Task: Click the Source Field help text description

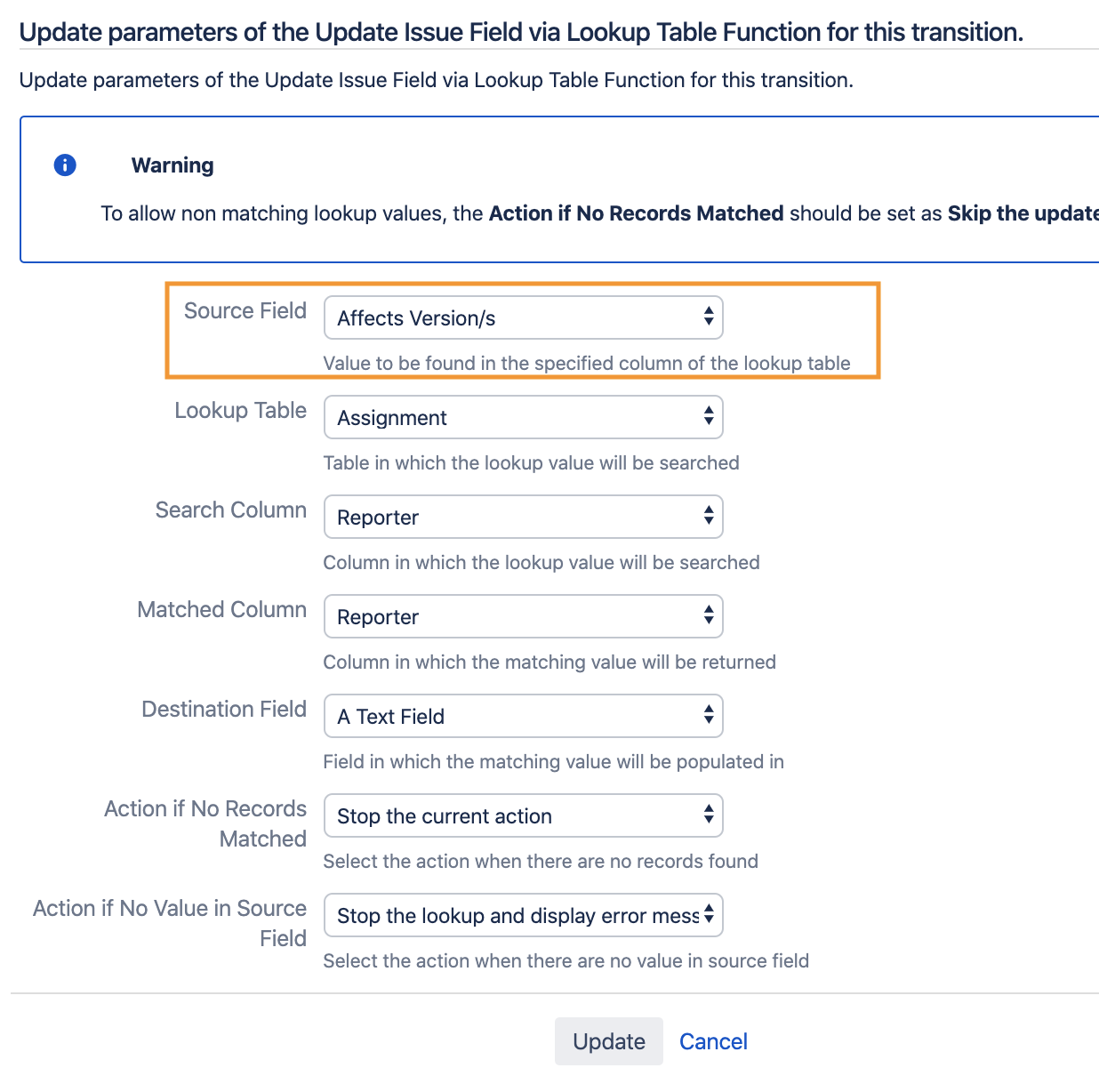Action: [x=587, y=363]
